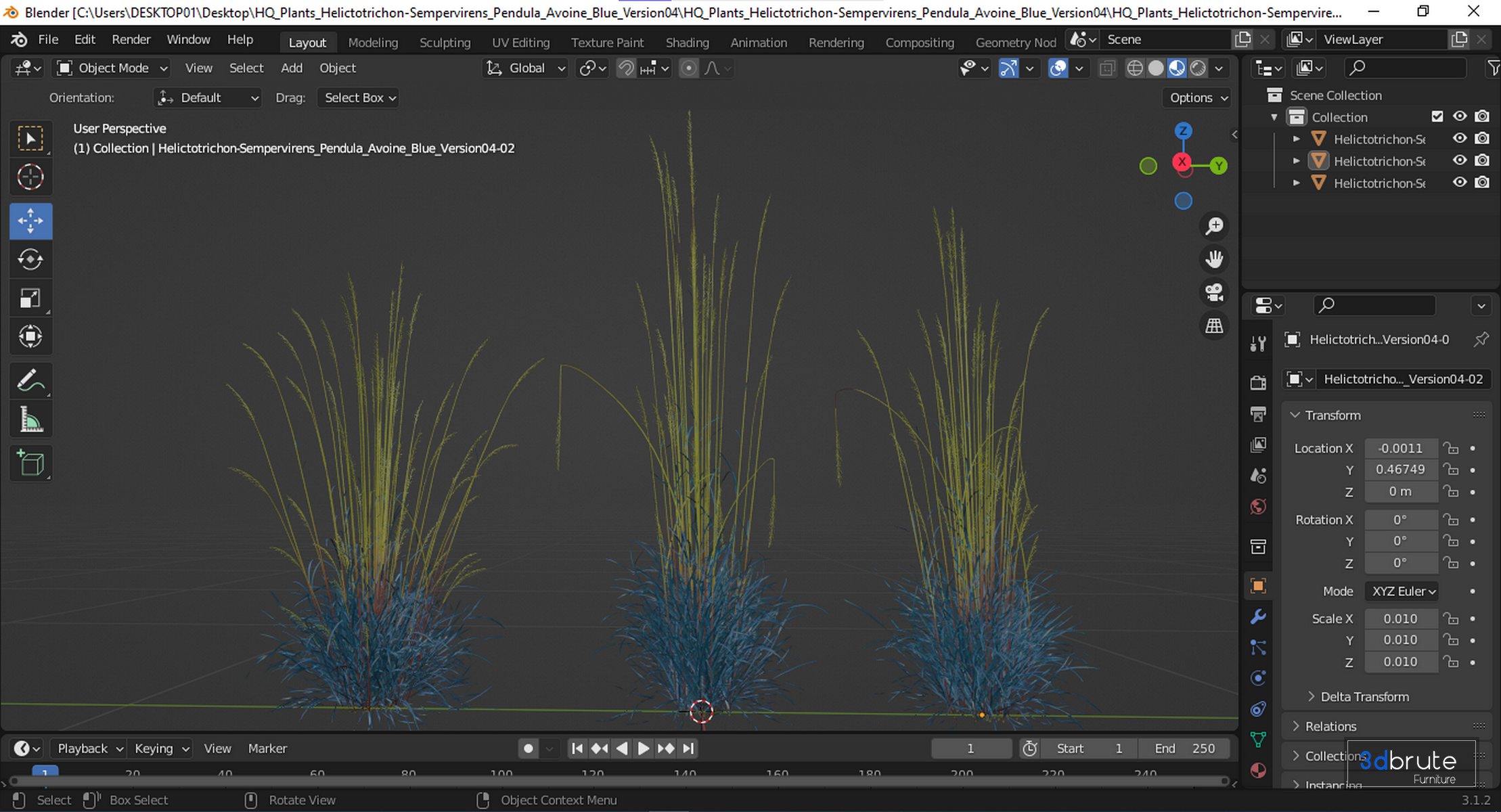Viewport: 1501px width, 812px height.
Task: Select the Add Cube tool
Action: pyautogui.click(x=30, y=464)
